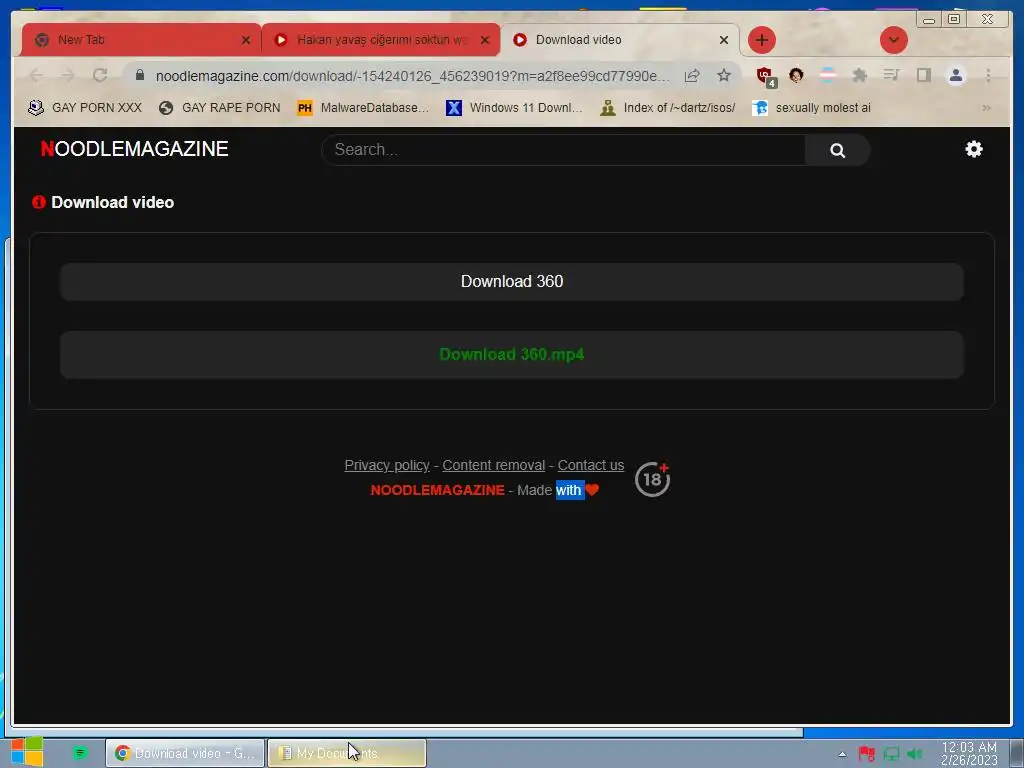Open the Extensions puzzle-piece menu

[x=859, y=76]
